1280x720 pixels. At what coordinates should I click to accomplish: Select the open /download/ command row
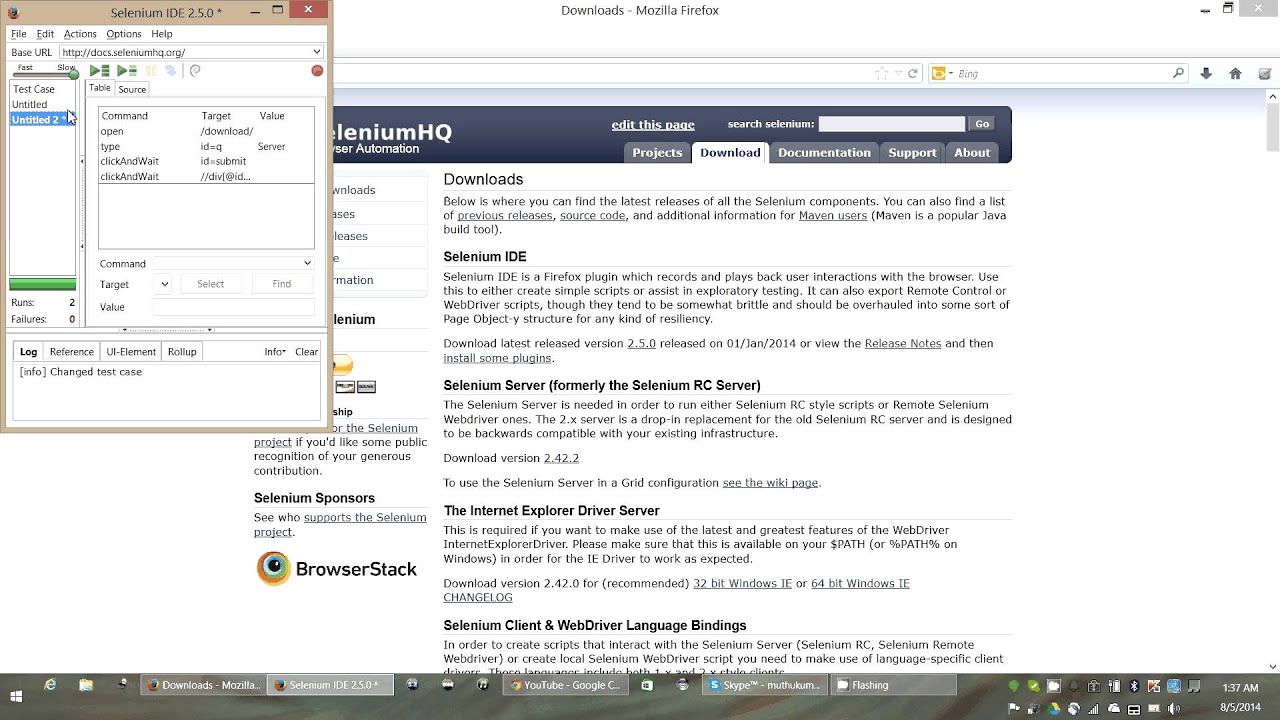point(206,131)
